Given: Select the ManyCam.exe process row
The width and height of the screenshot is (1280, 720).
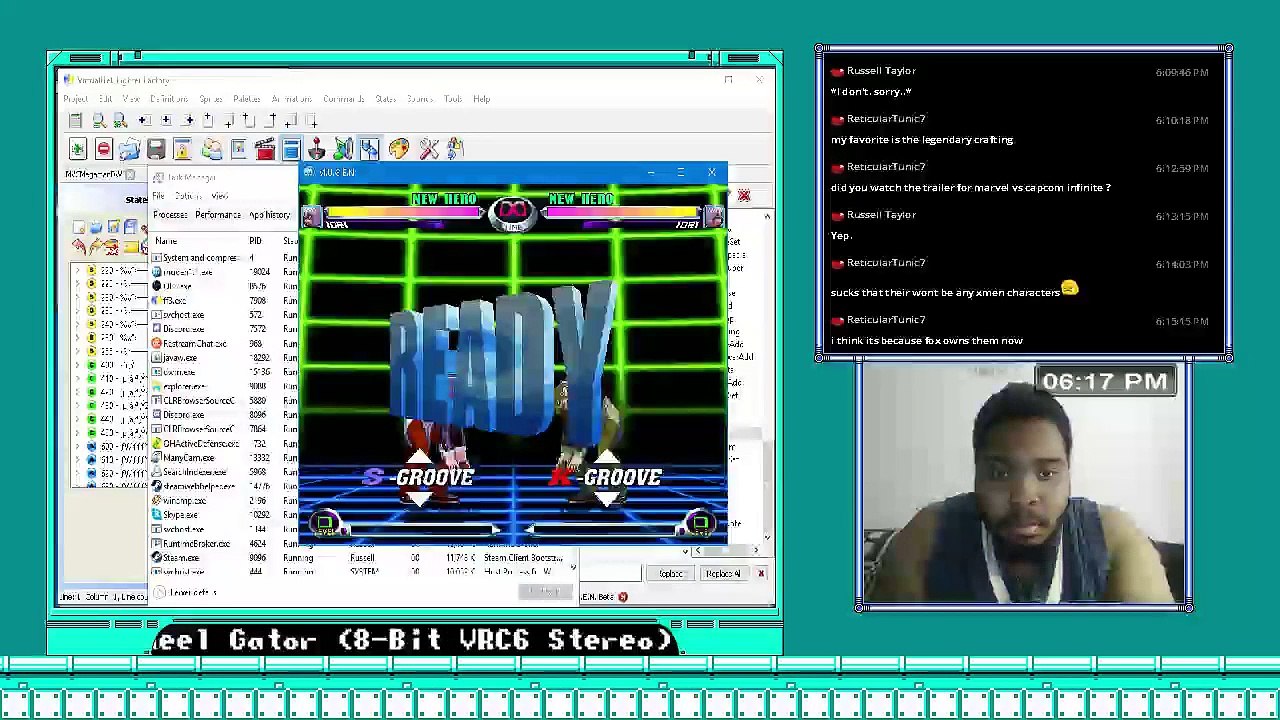Looking at the screenshot, I should point(224,458).
